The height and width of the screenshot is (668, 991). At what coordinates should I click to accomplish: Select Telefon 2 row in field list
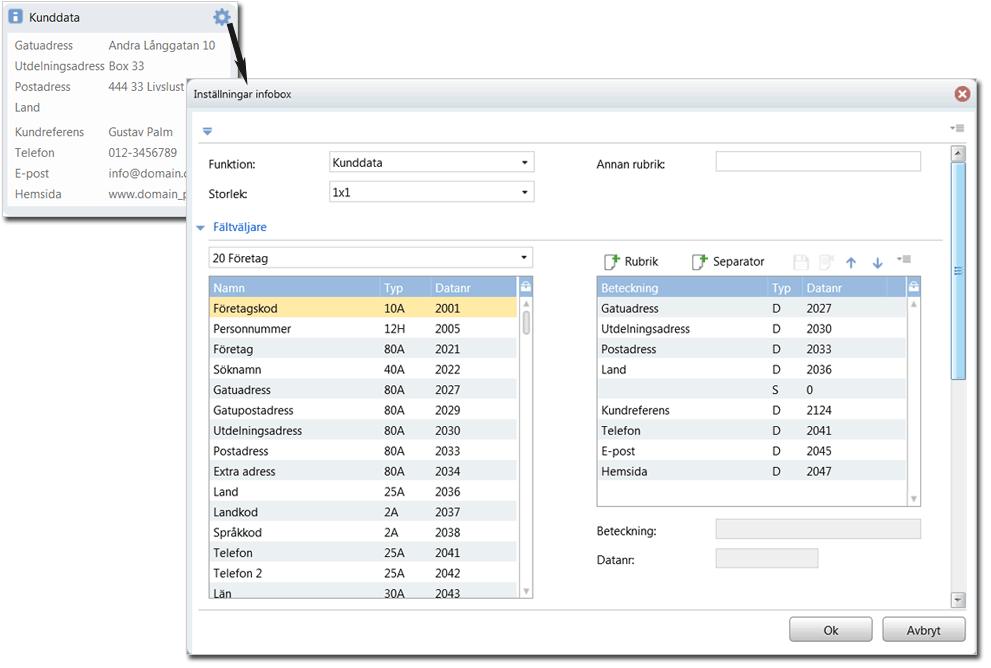click(x=363, y=573)
